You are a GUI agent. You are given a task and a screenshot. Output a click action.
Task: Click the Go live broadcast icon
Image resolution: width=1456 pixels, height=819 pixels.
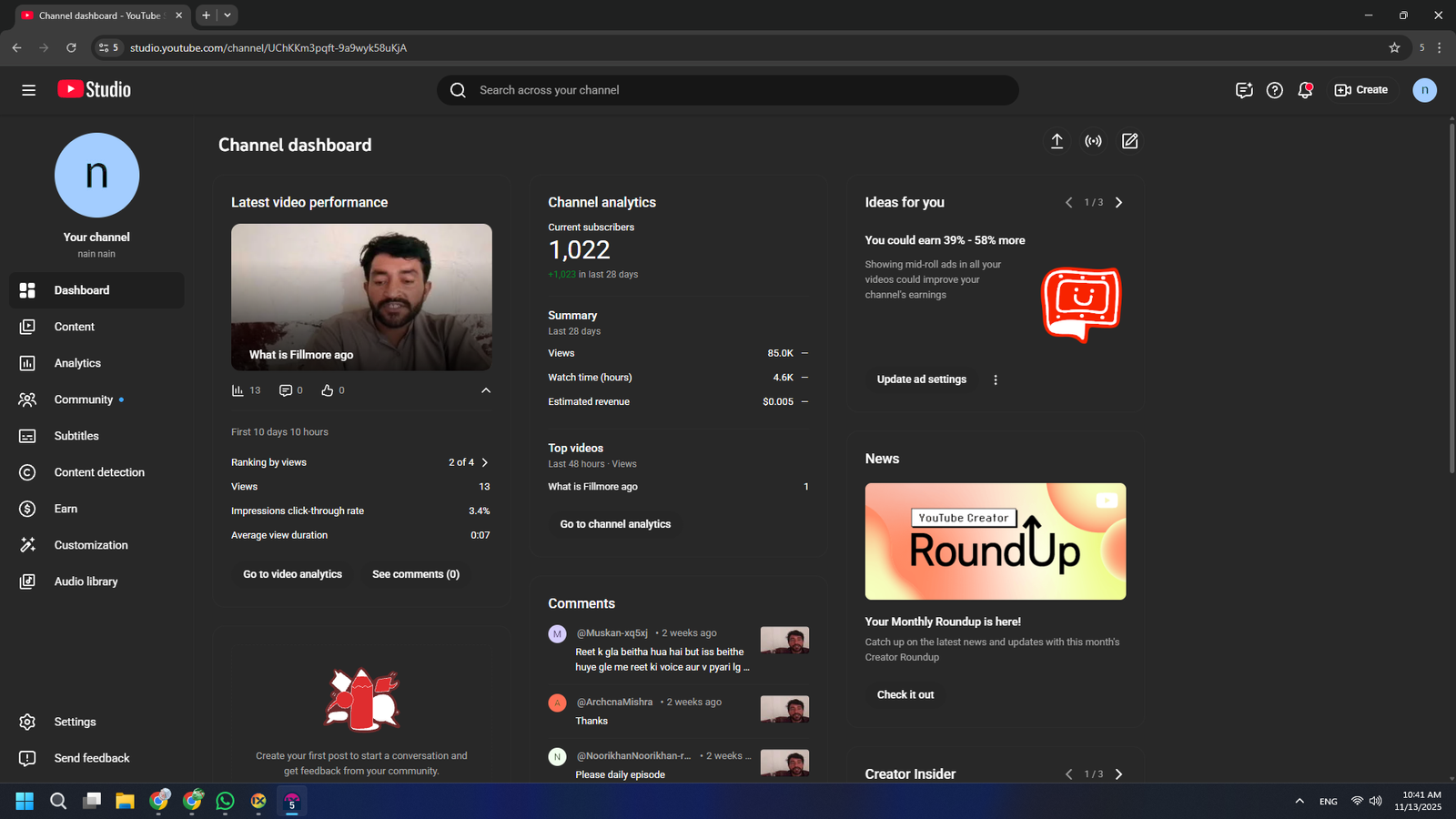pos(1093,141)
